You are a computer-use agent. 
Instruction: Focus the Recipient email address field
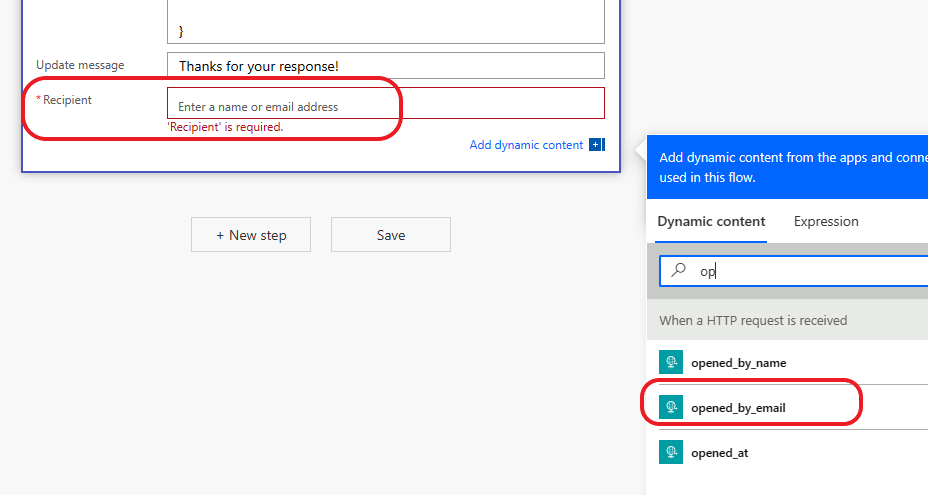[386, 103]
